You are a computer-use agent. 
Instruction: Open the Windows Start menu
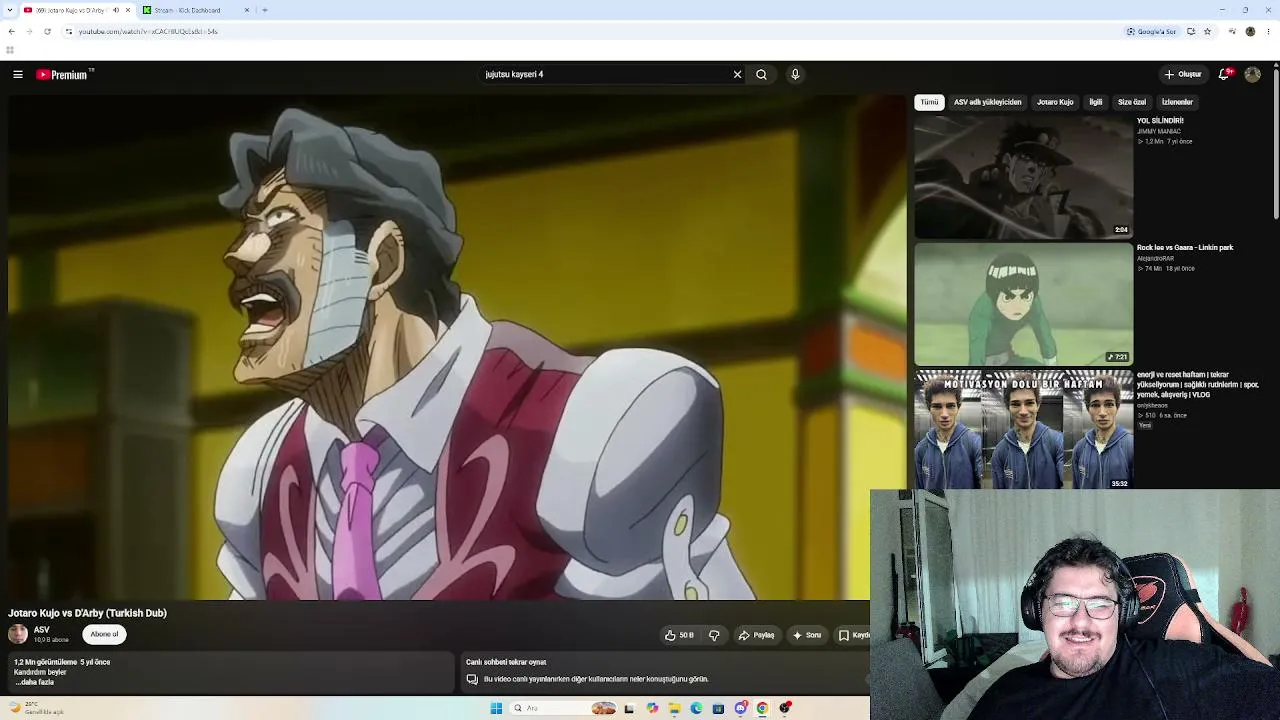pos(496,708)
